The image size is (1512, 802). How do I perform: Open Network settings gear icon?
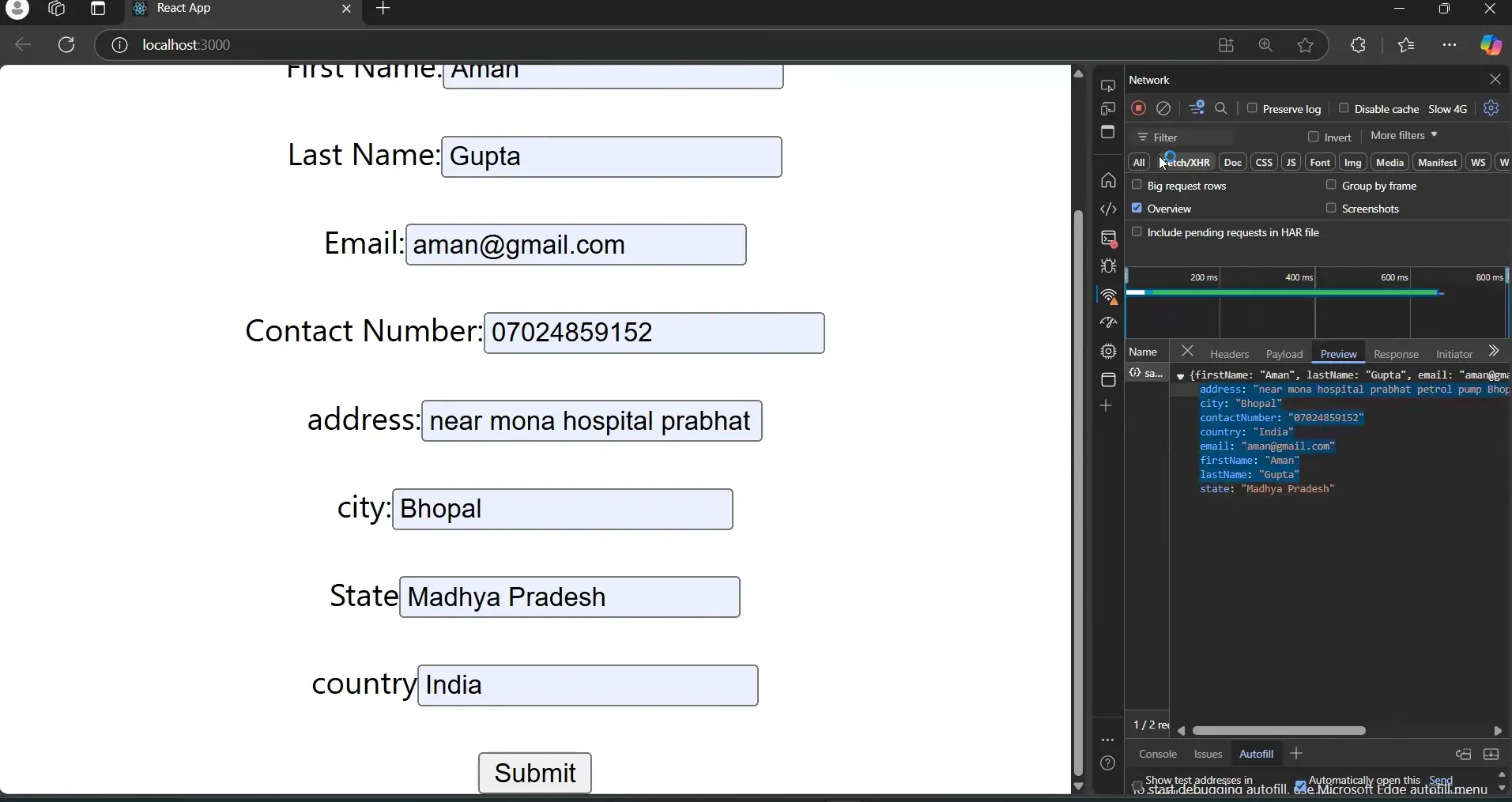(x=1491, y=108)
